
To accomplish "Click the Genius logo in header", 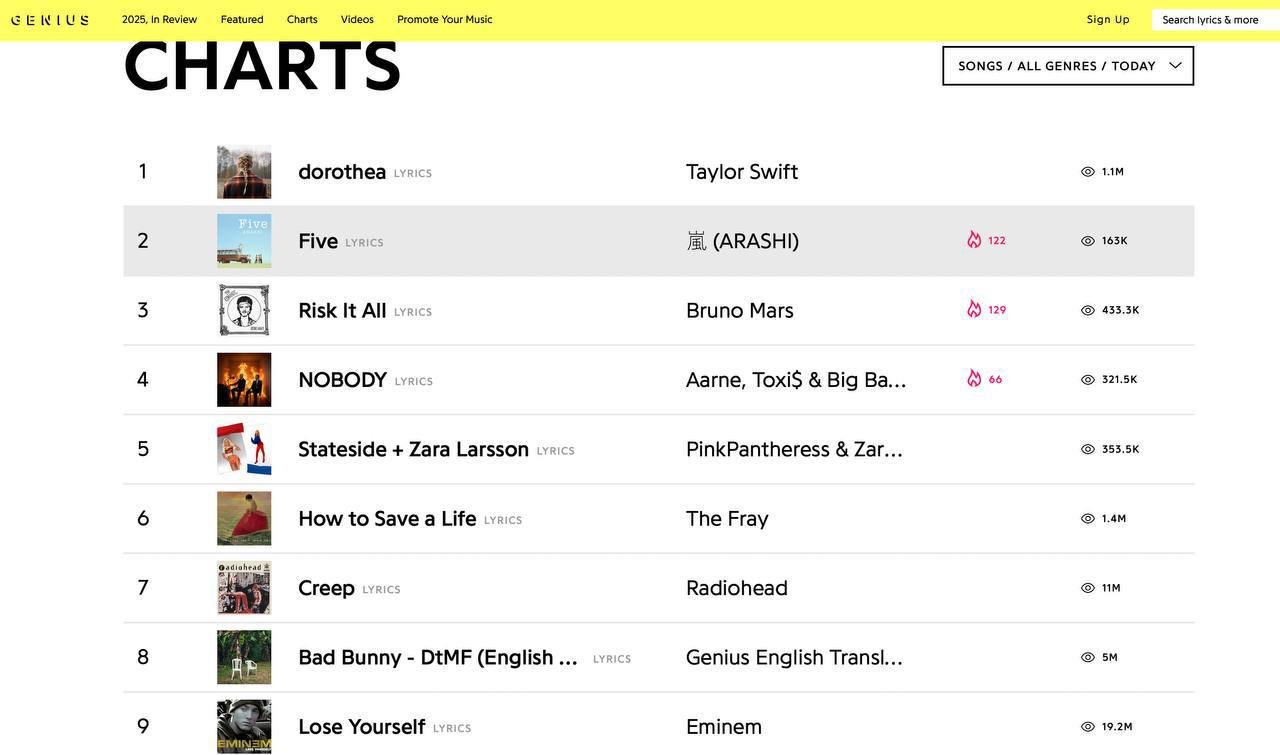I will click(x=50, y=20).
